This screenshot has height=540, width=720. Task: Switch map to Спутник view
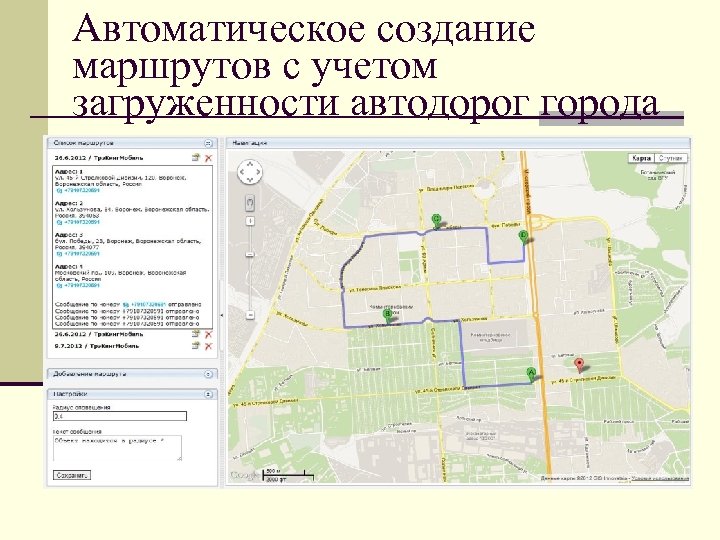(670, 158)
